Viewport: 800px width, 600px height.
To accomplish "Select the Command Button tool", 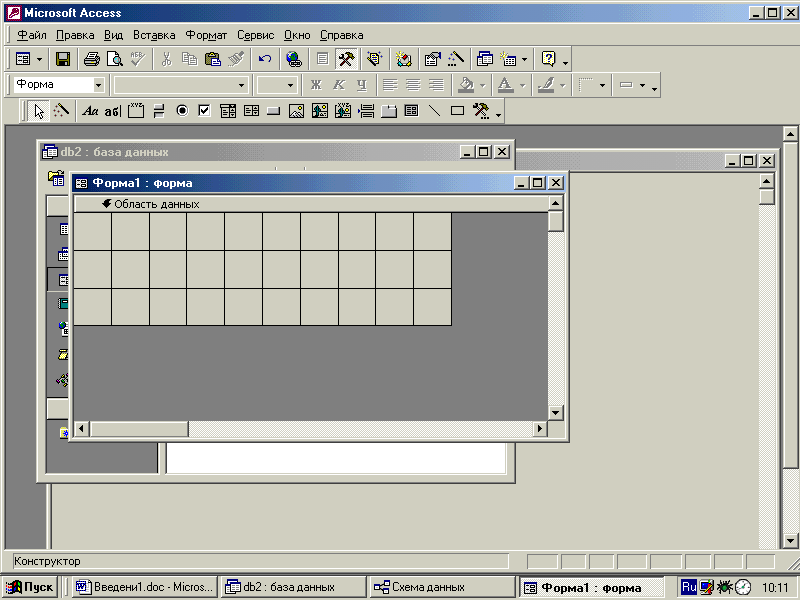I will (x=273, y=111).
